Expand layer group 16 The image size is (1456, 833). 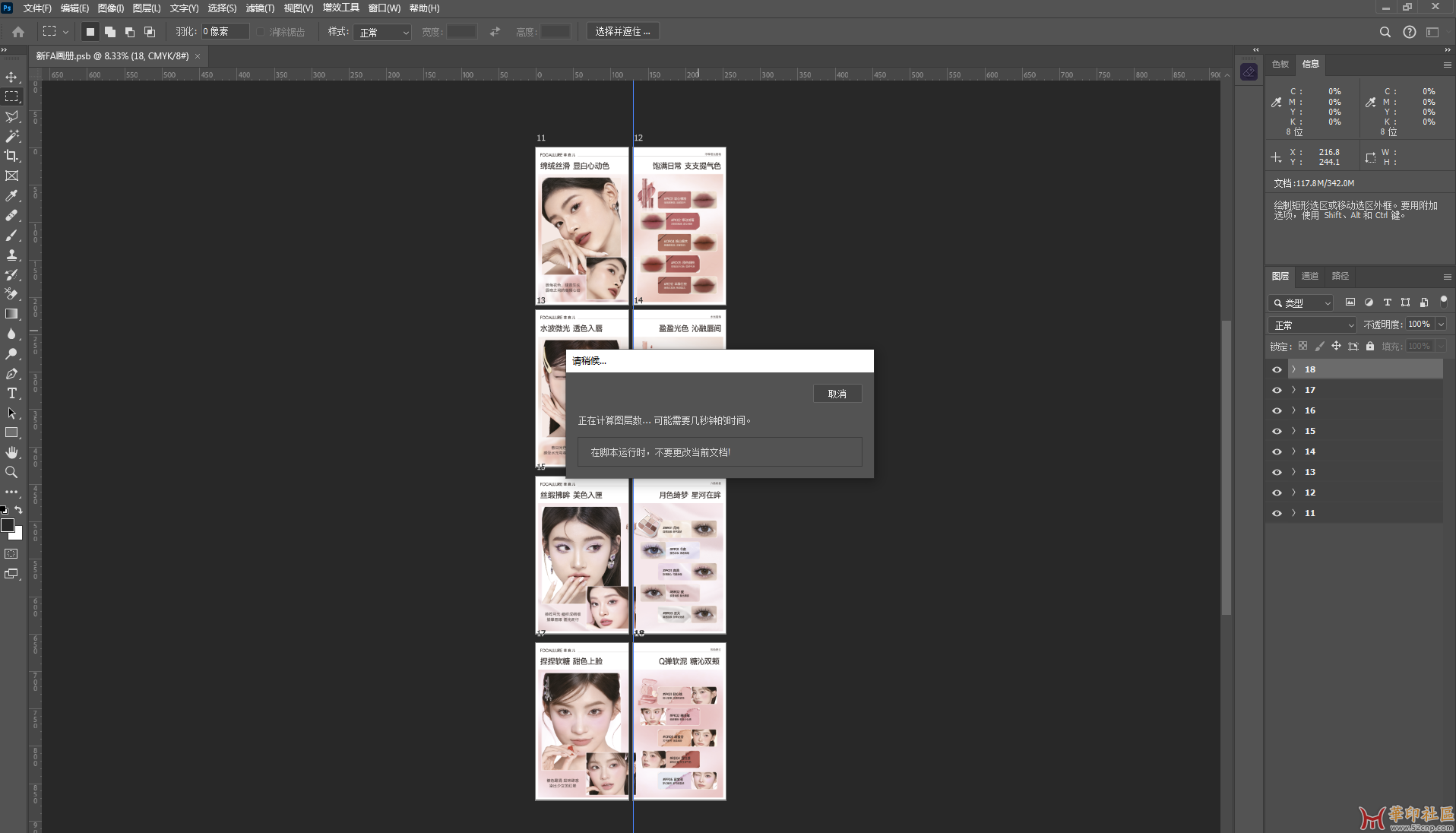point(1293,410)
